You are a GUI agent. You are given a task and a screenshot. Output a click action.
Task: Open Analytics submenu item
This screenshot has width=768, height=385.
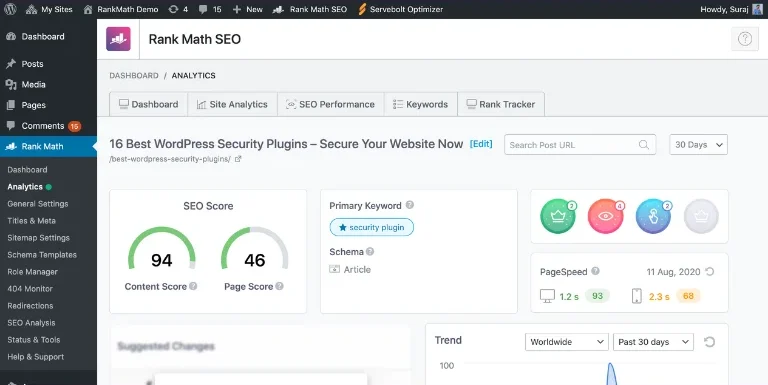[25, 187]
